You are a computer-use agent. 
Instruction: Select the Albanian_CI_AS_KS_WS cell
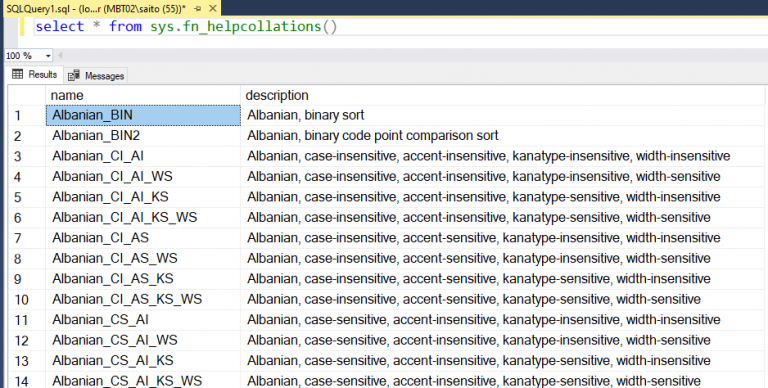(x=144, y=299)
